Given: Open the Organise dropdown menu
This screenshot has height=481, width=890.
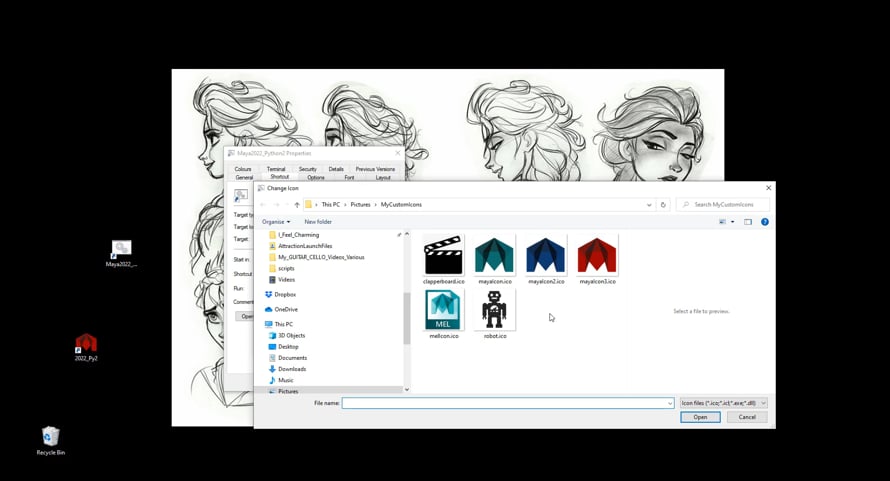Looking at the screenshot, I should click(276, 222).
